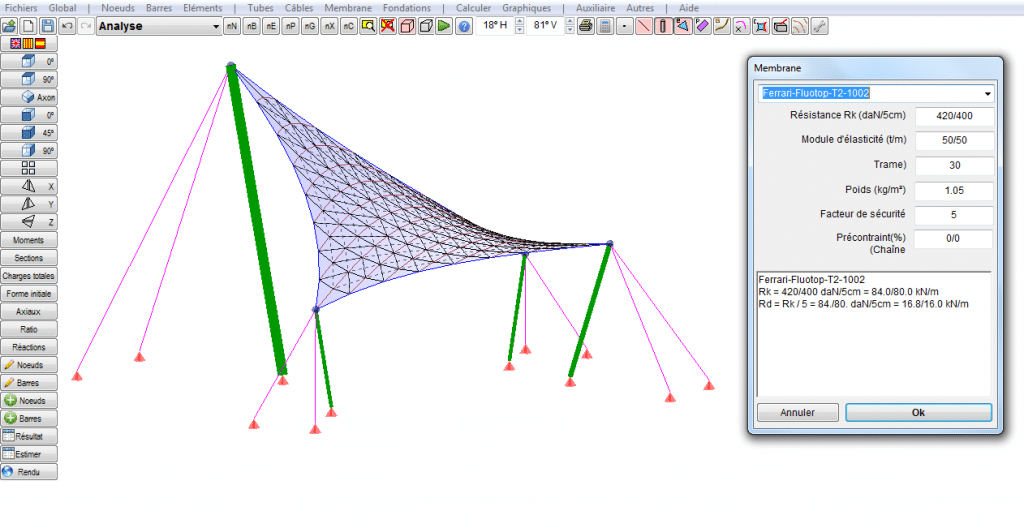Open settings with the wrench icon
The image size is (1024, 528).
[x=820, y=26]
